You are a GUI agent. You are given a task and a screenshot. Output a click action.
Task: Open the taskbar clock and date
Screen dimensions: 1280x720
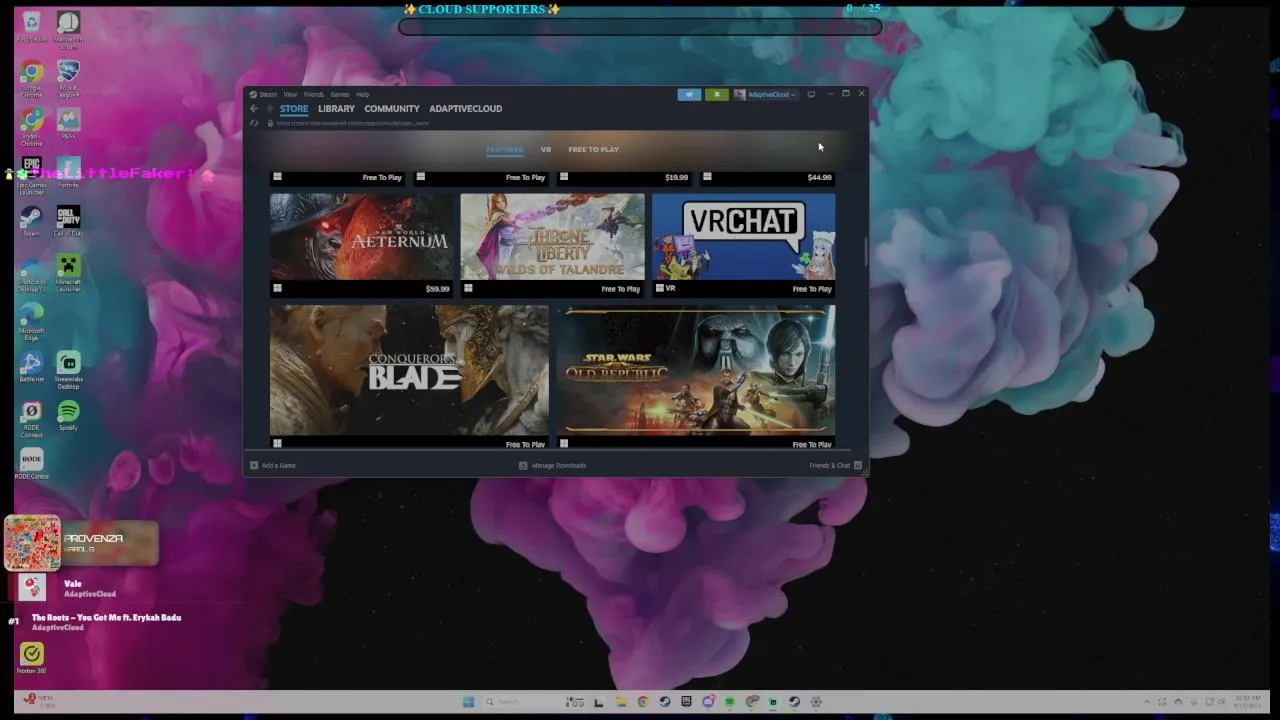tap(1247, 701)
